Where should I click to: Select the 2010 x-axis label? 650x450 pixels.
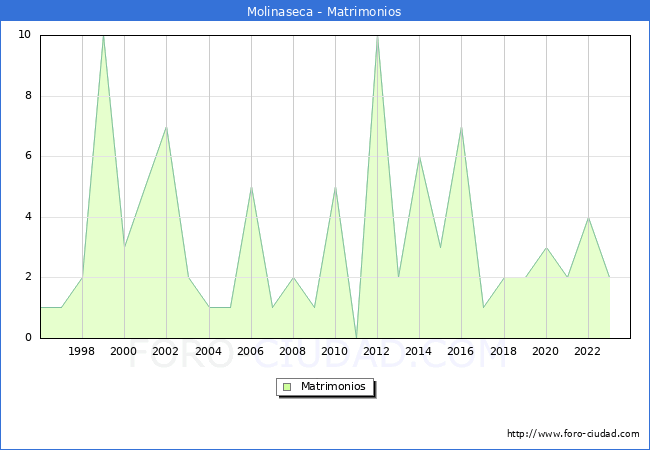pyautogui.click(x=335, y=351)
